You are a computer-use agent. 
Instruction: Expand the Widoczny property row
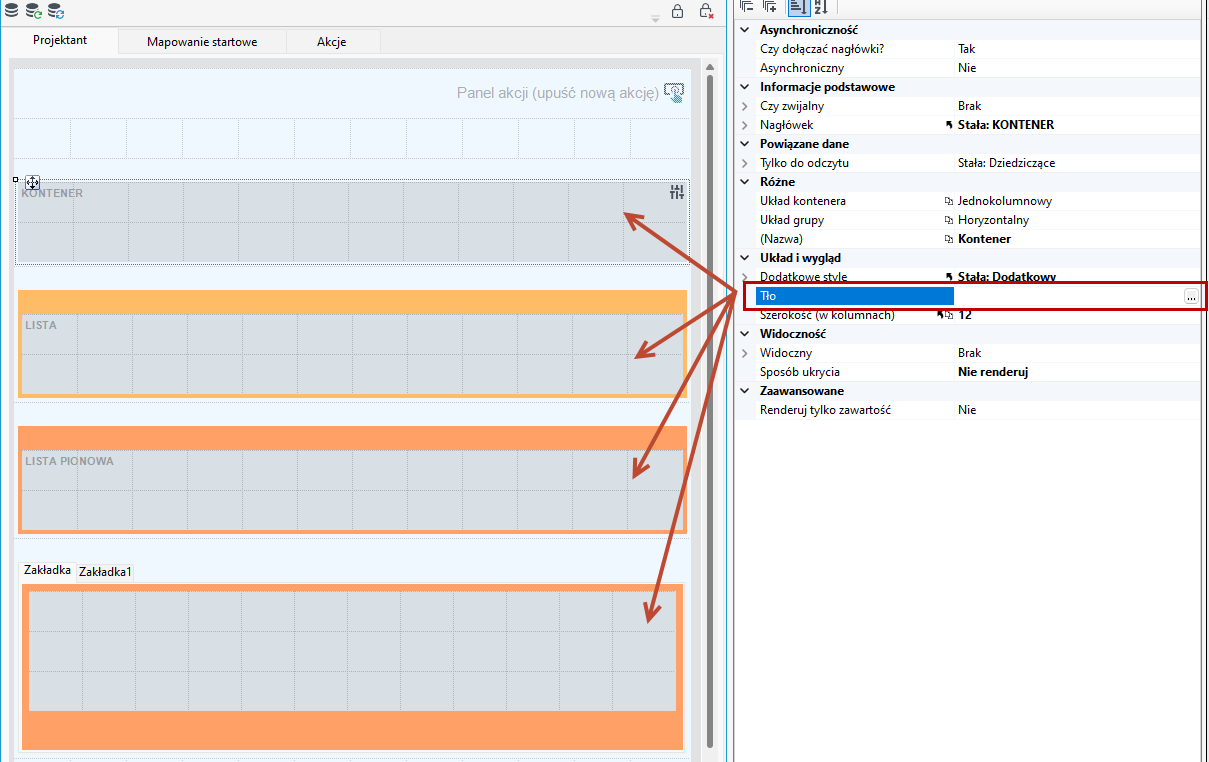click(x=744, y=353)
